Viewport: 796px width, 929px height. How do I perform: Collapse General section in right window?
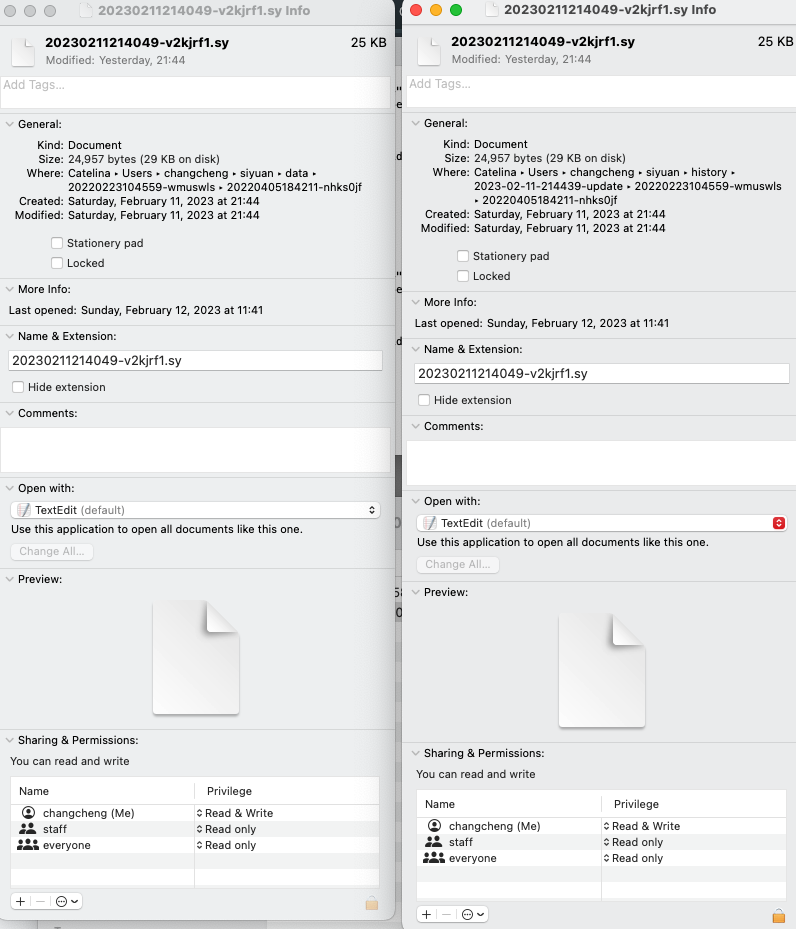pos(416,123)
